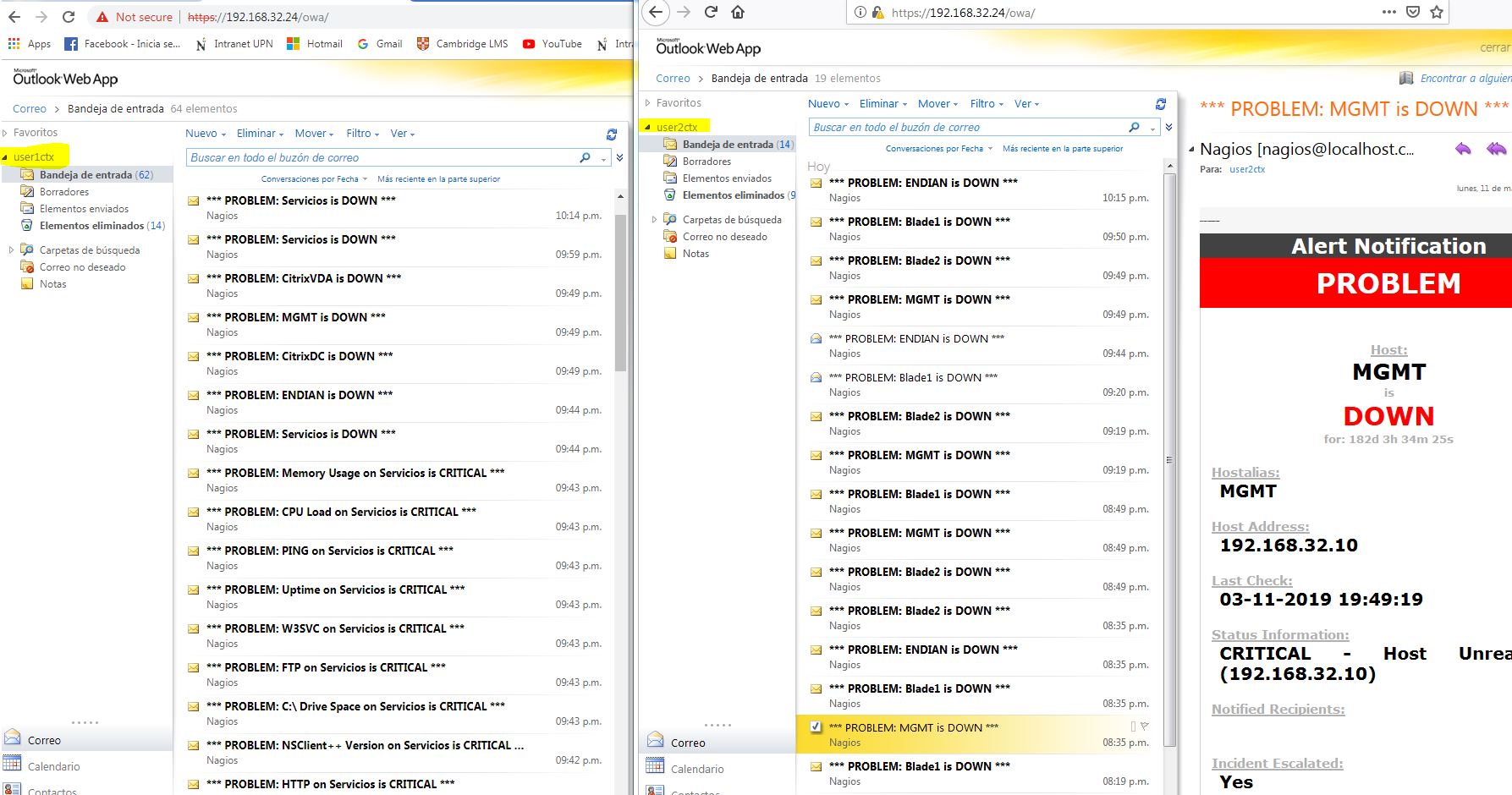Flag the selected MGMT is DOWN 08:35 message

pyautogui.click(x=1144, y=726)
